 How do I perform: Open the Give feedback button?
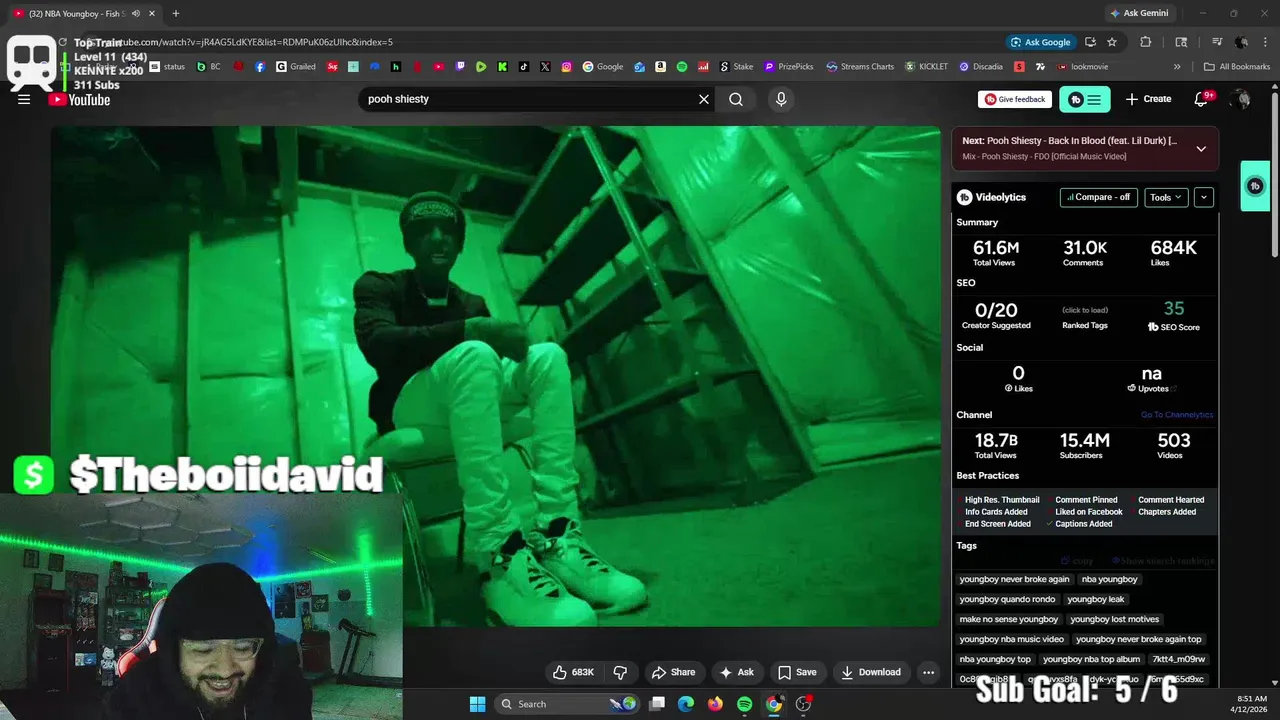[x=1015, y=99]
